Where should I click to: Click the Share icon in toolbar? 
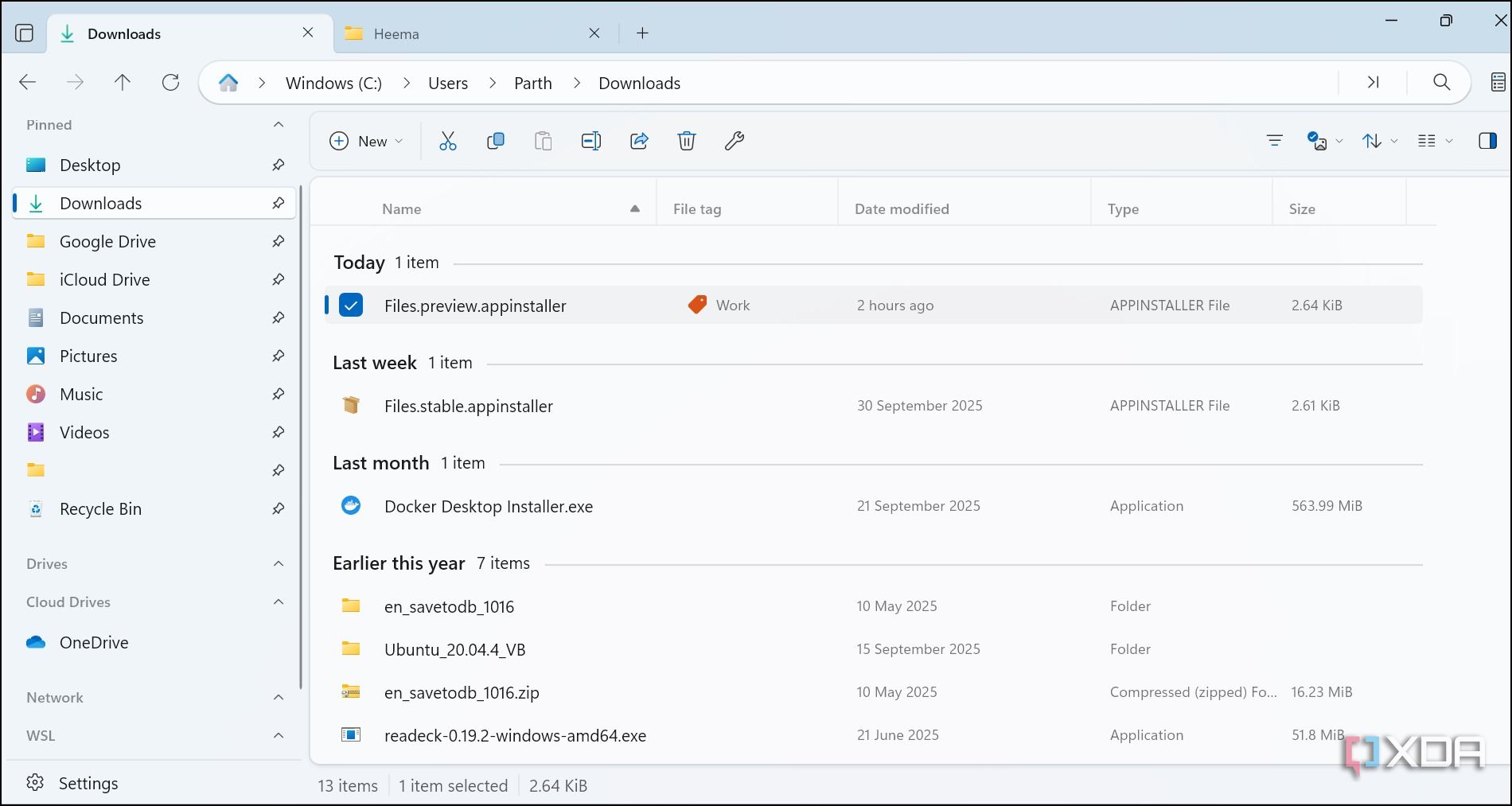[639, 141]
